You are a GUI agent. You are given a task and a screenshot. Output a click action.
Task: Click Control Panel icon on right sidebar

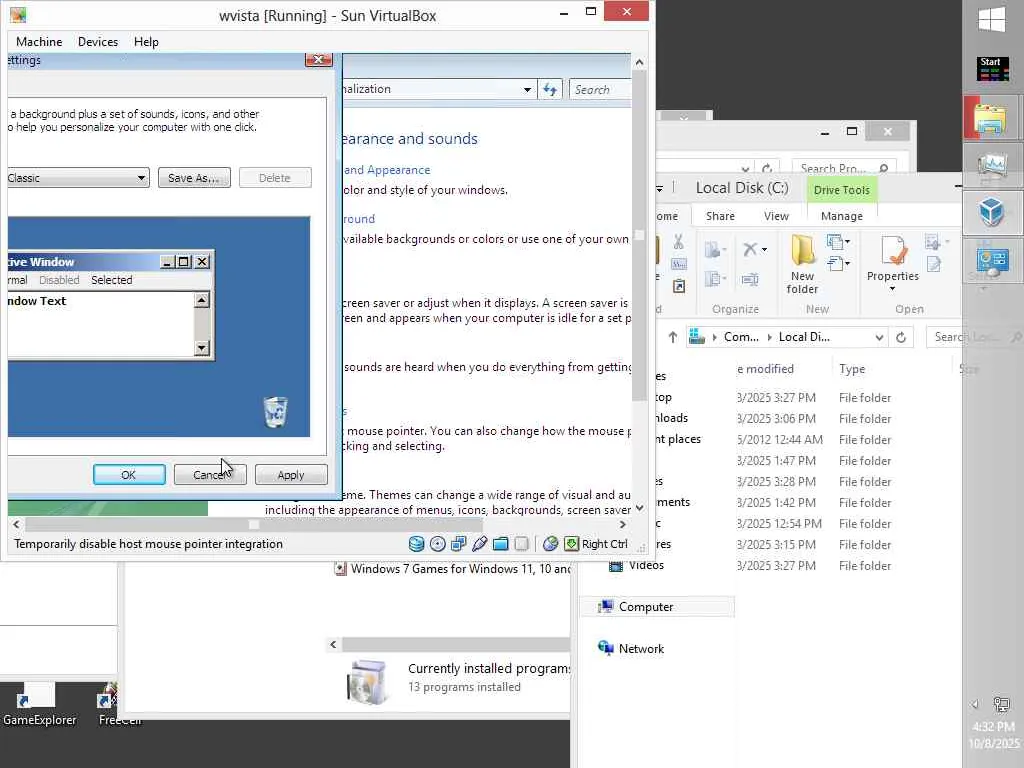[991, 260]
